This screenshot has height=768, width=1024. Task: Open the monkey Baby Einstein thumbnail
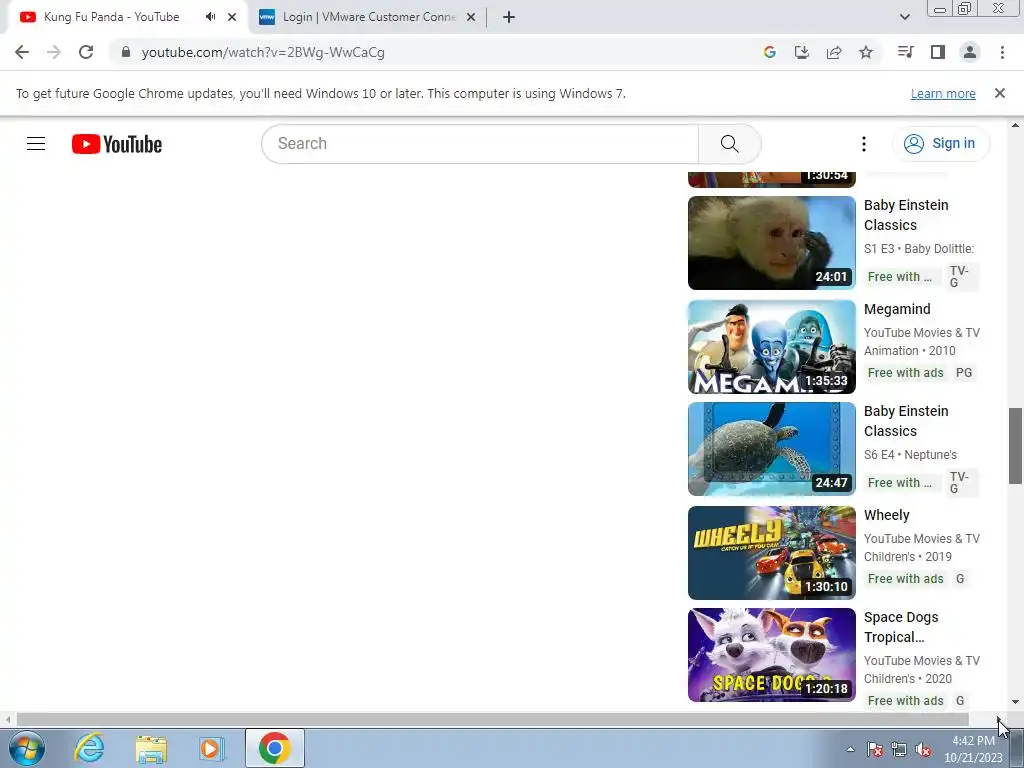point(771,243)
